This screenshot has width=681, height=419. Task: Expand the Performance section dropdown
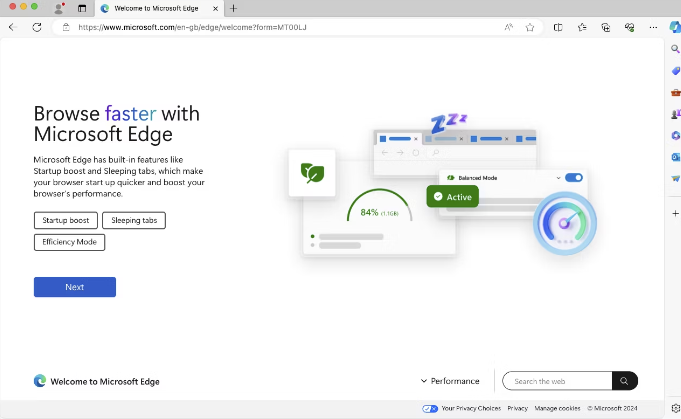[x=450, y=381]
